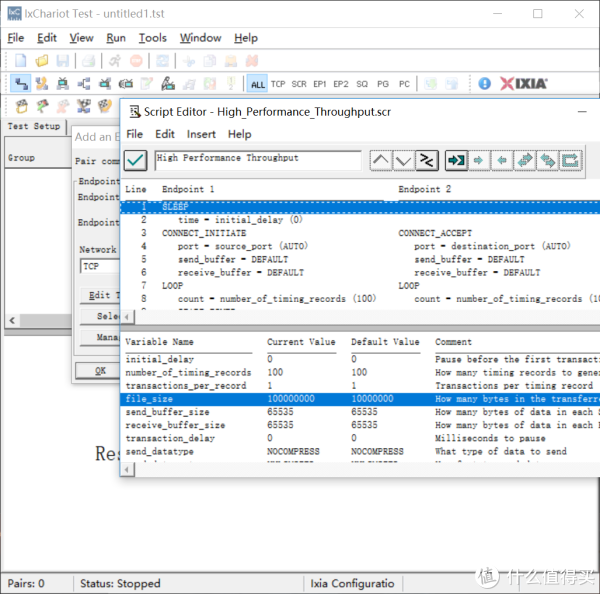This screenshot has width=600, height=594.
Task: Click the second pair icon after Add Pair
Action: [41, 83]
